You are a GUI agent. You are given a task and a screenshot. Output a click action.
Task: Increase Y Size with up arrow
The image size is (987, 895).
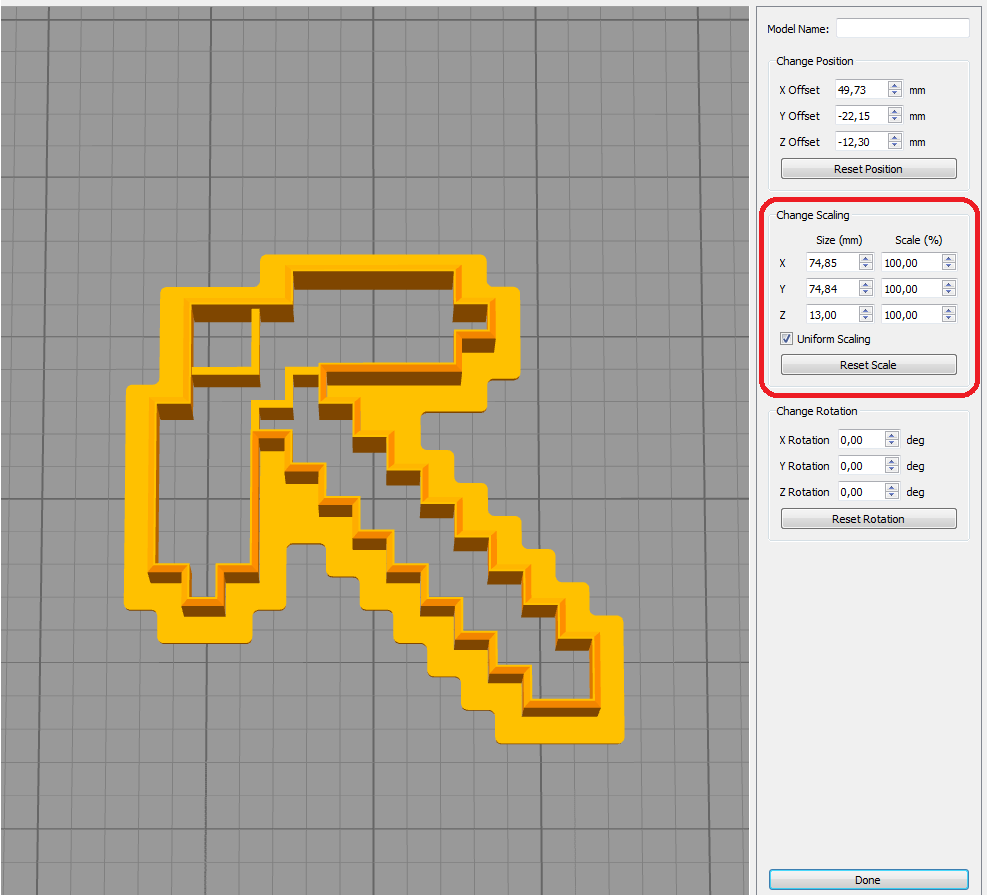[866, 284]
